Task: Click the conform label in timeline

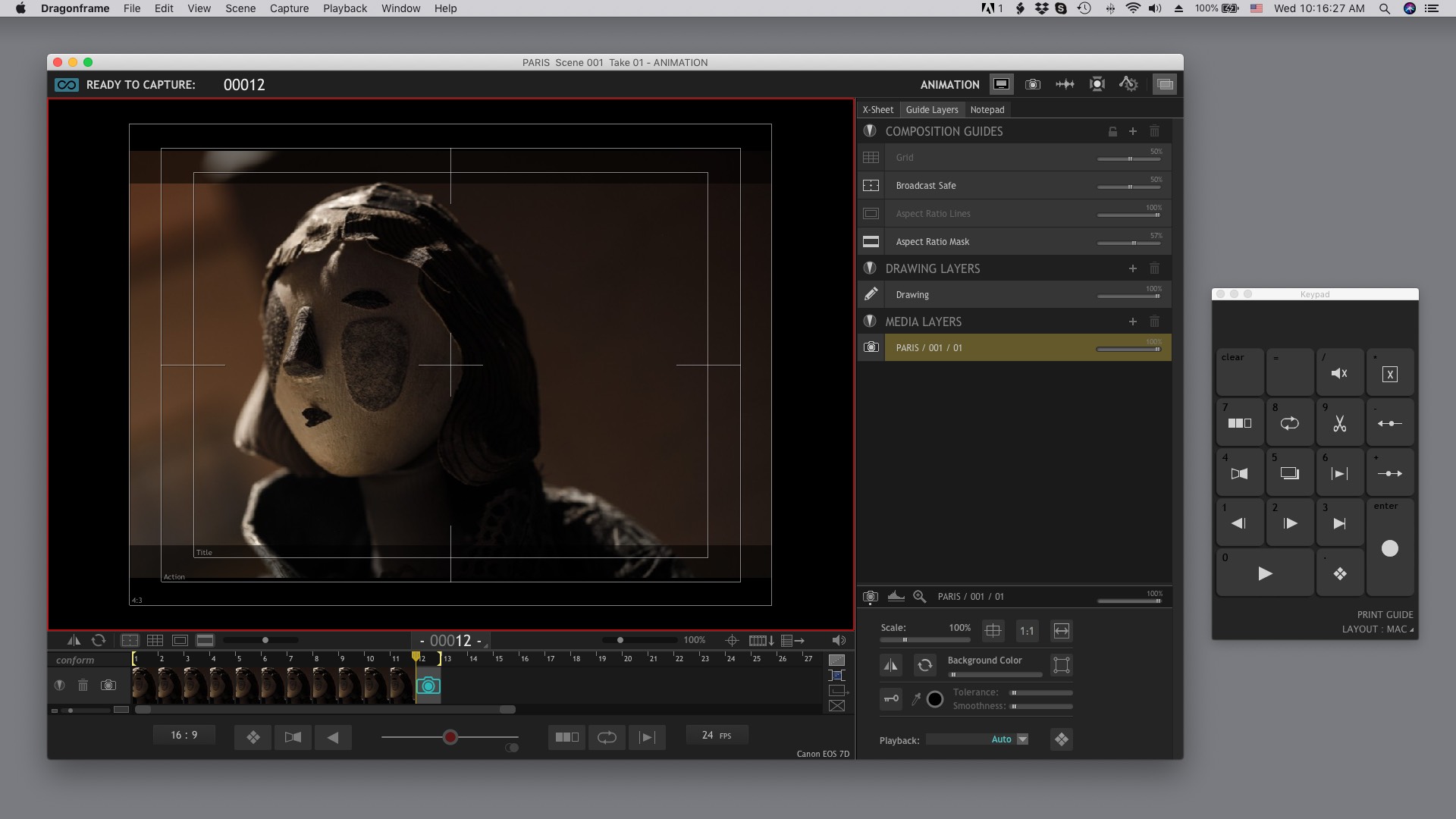Action: (x=75, y=660)
